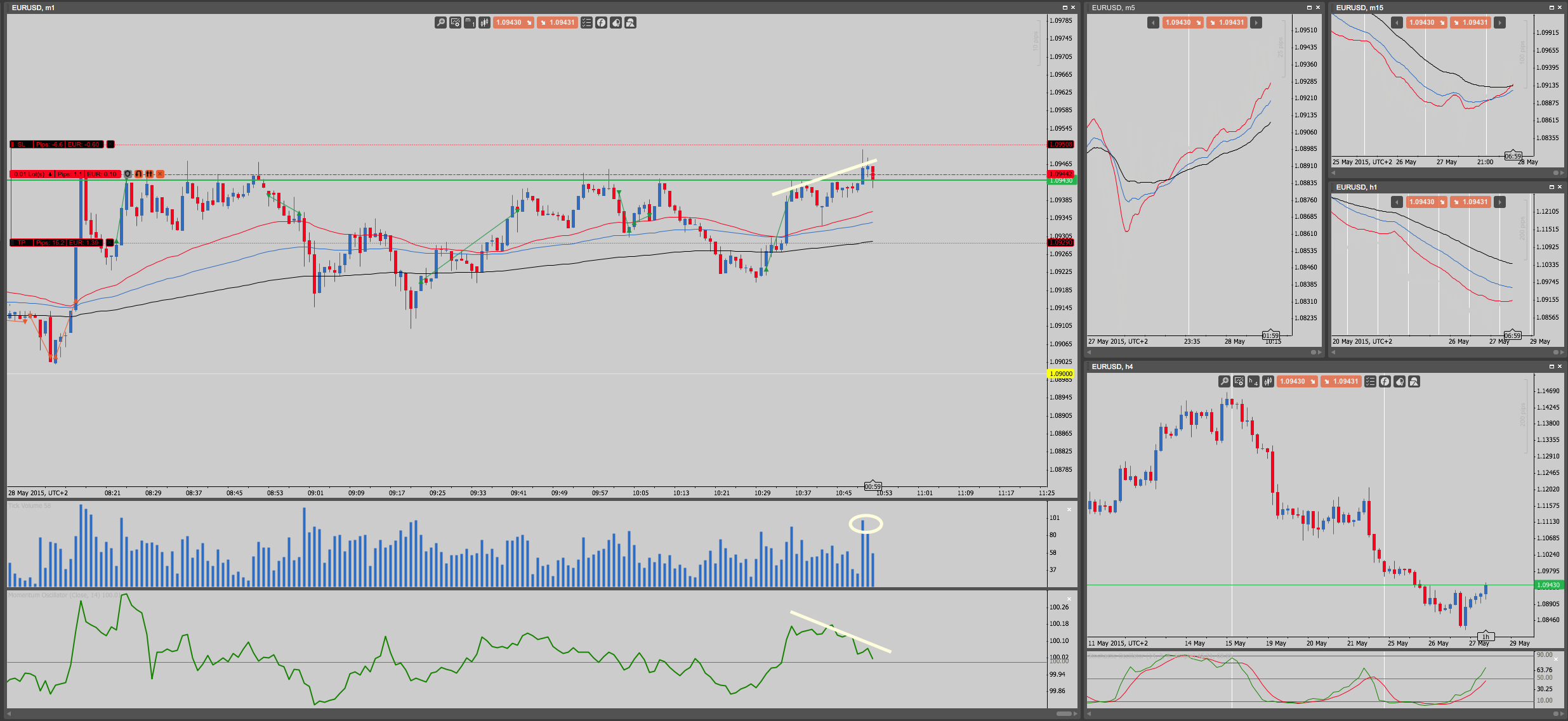Open the h4 timeframe selector

tap(1253, 382)
